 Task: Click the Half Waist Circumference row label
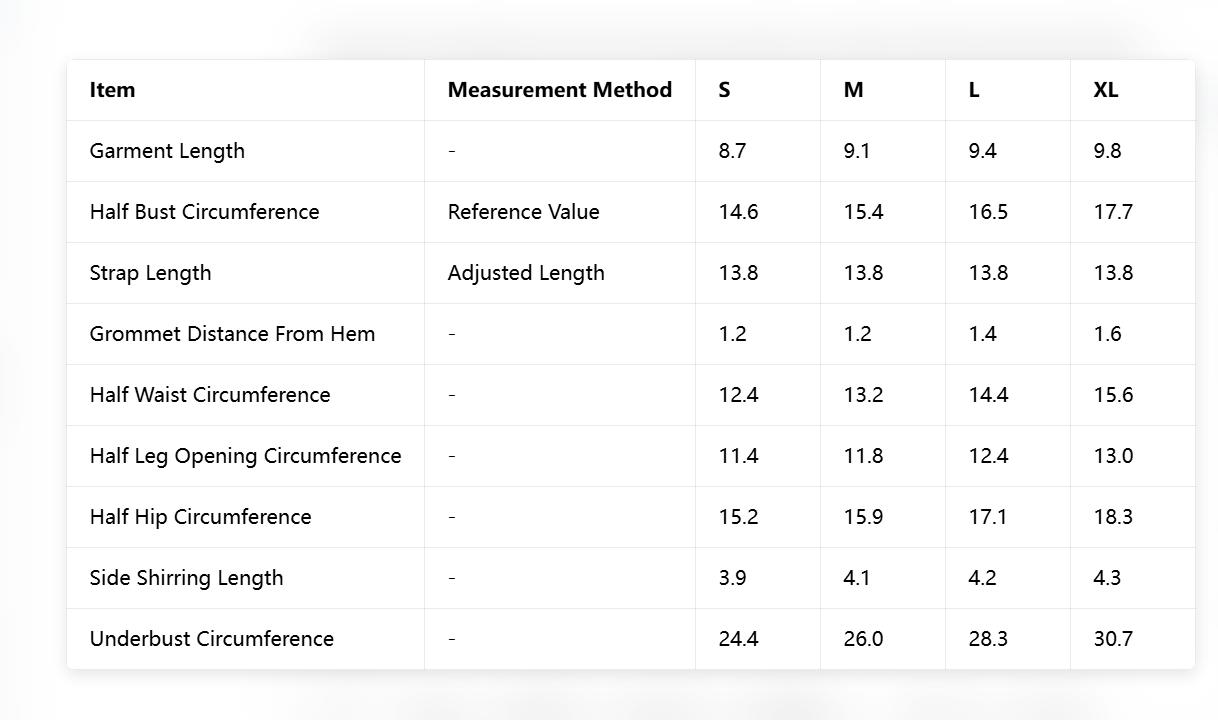click(x=210, y=395)
